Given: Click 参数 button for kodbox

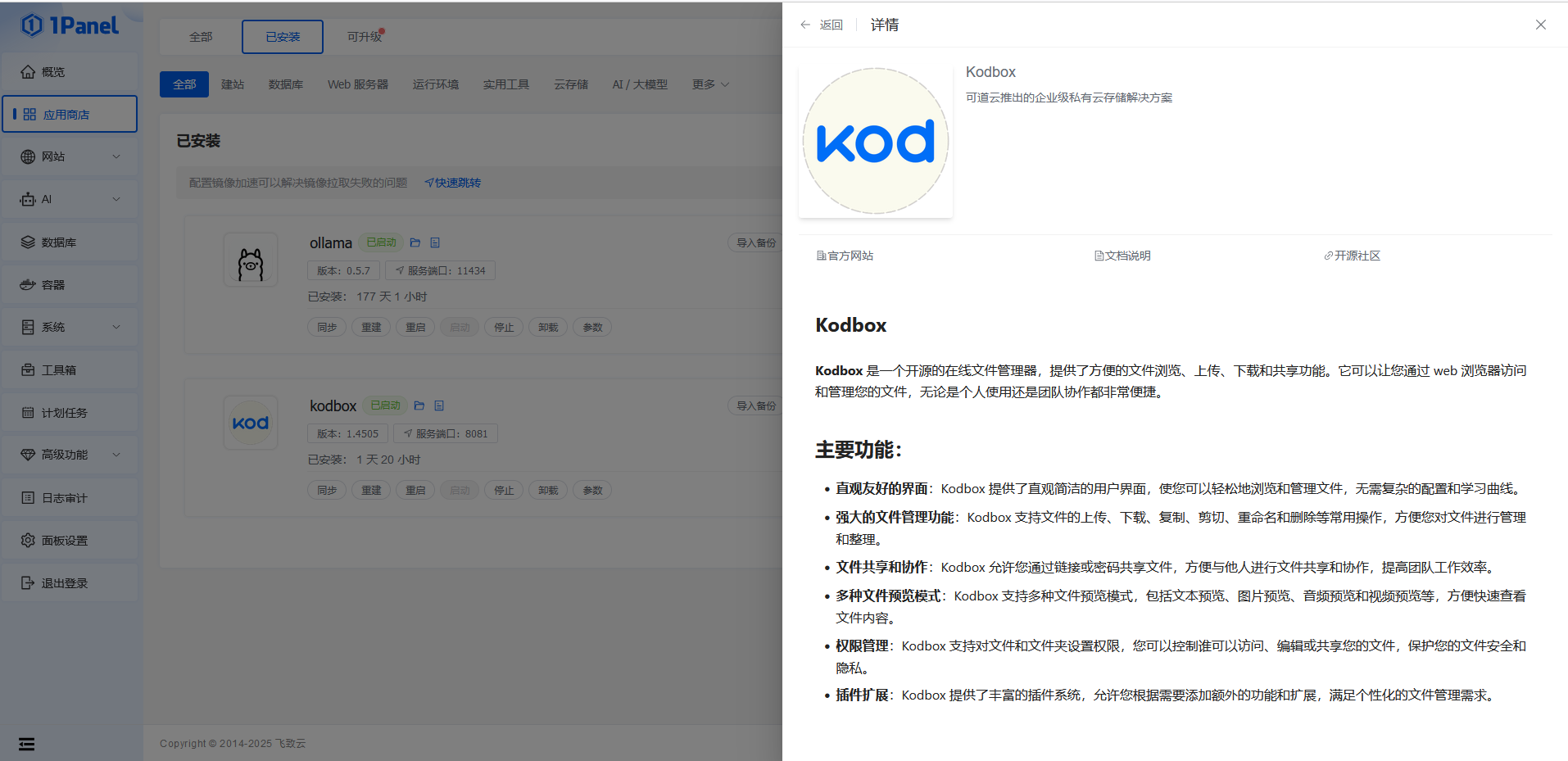Looking at the screenshot, I should pos(592,491).
